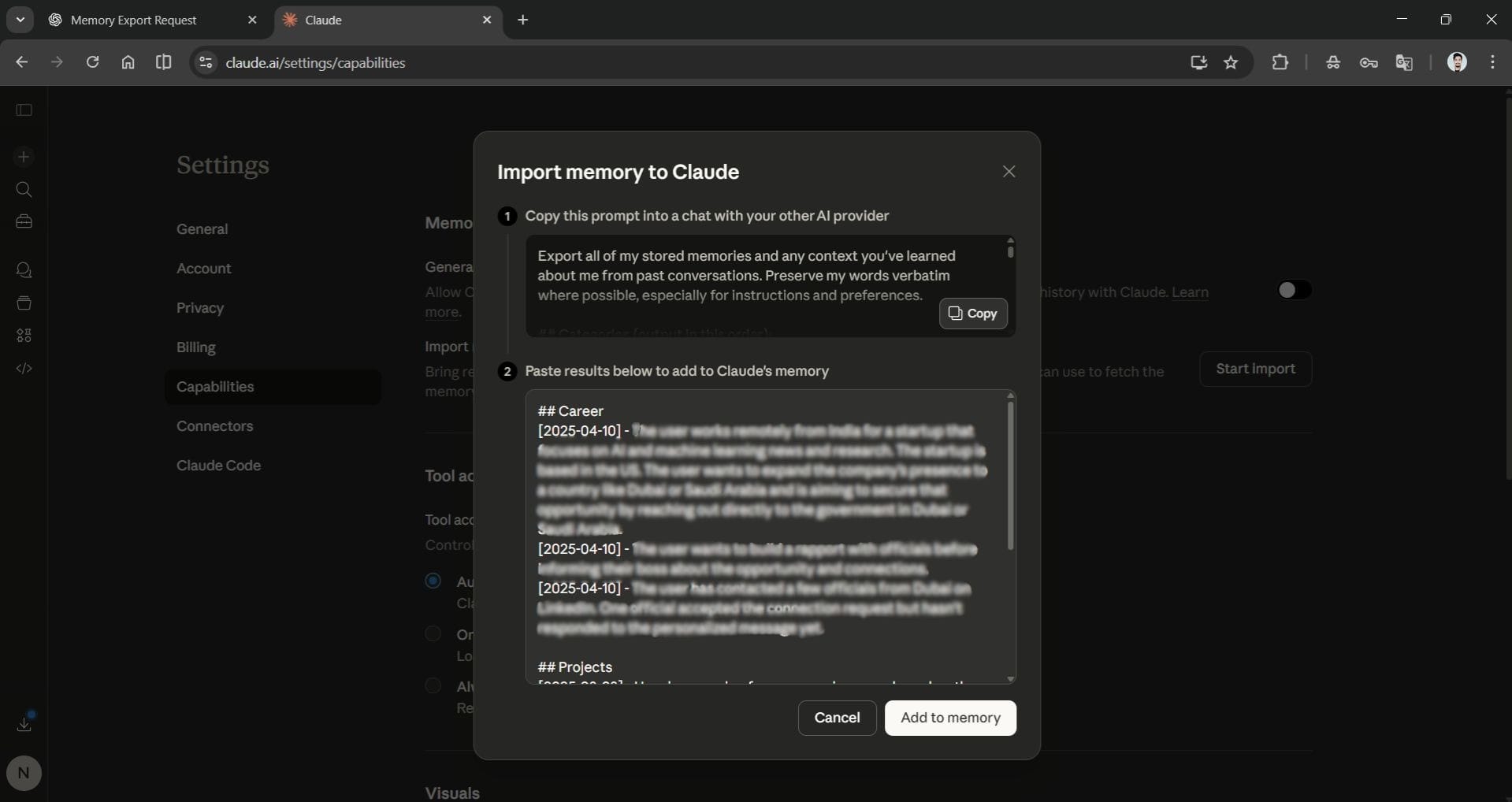Open the Privacy settings section

point(201,308)
